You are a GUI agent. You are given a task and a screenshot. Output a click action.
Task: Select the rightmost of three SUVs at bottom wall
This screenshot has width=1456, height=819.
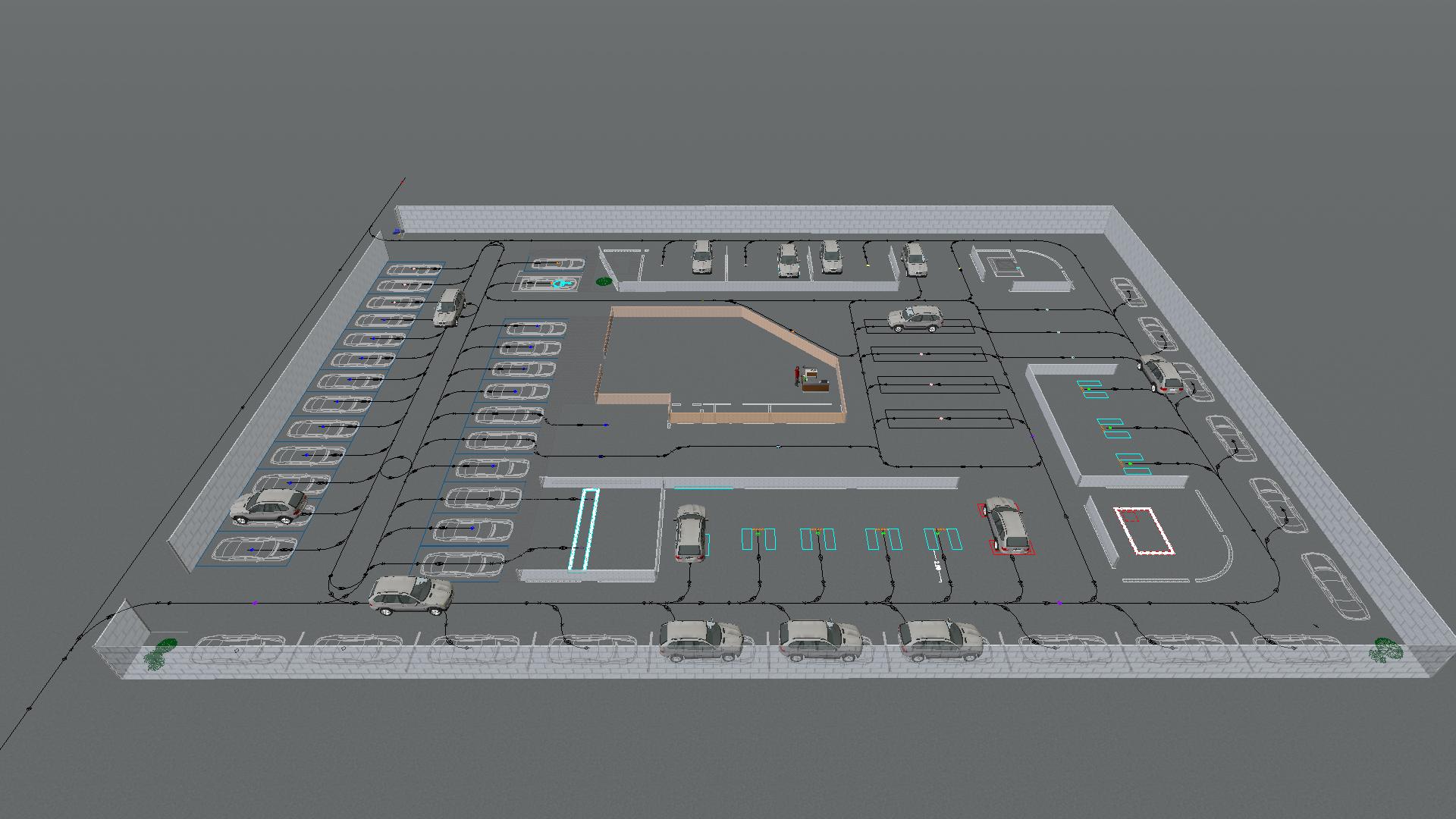[x=940, y=640]
